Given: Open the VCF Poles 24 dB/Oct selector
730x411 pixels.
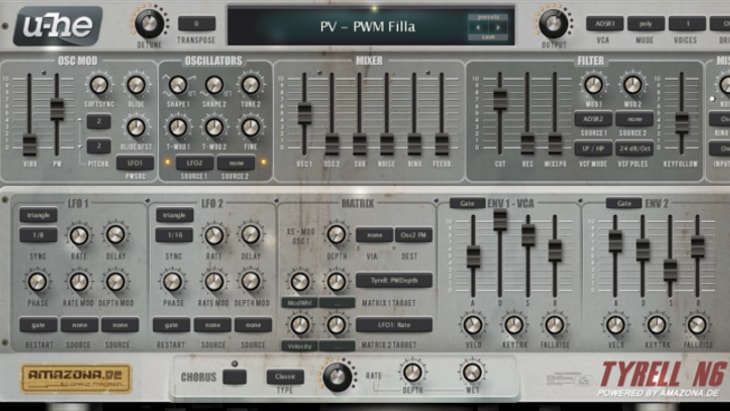Looking at the screenshot, I should 634,149.
